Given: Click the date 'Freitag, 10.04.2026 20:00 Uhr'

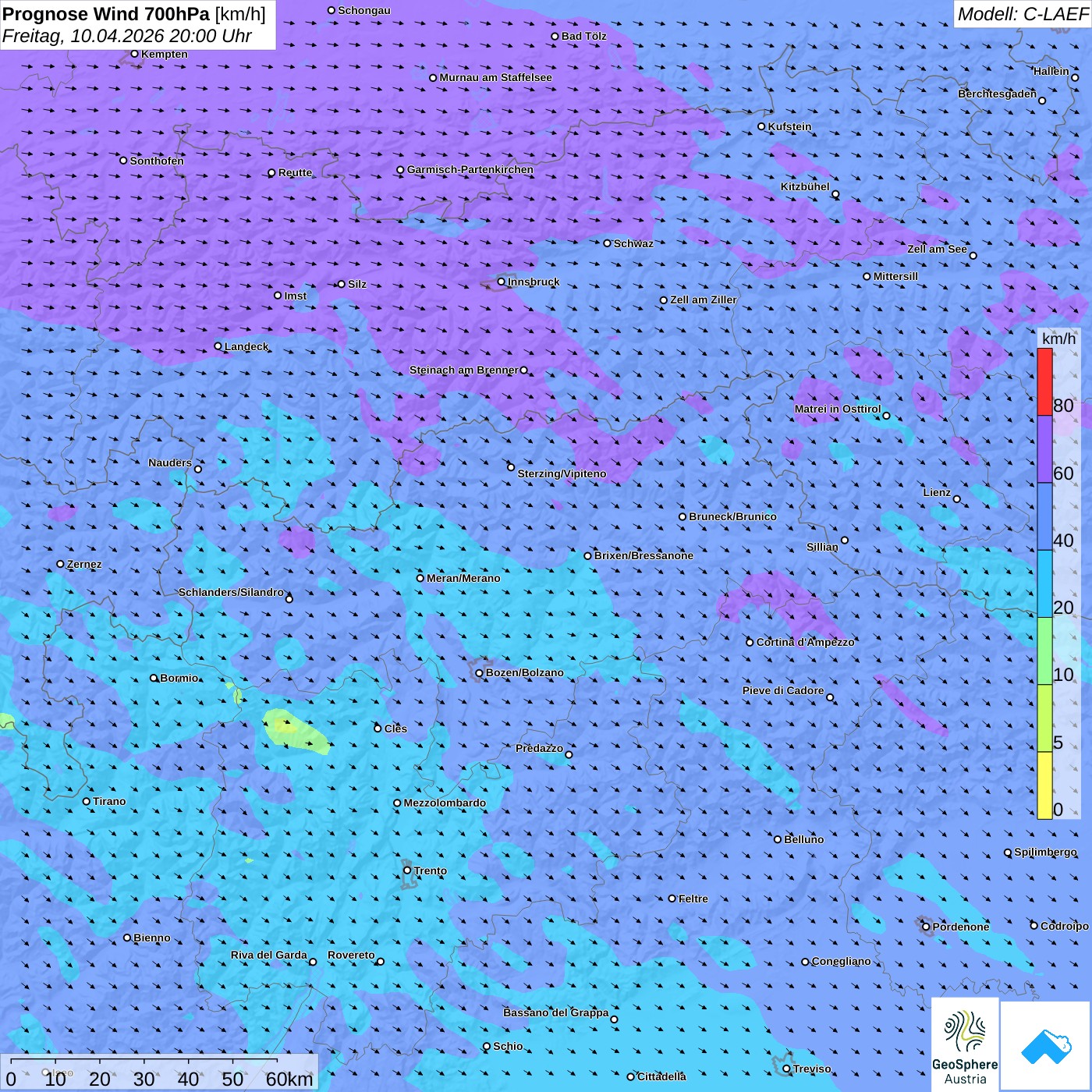Looking at the screenshot, I should click(x=127, y=36).
